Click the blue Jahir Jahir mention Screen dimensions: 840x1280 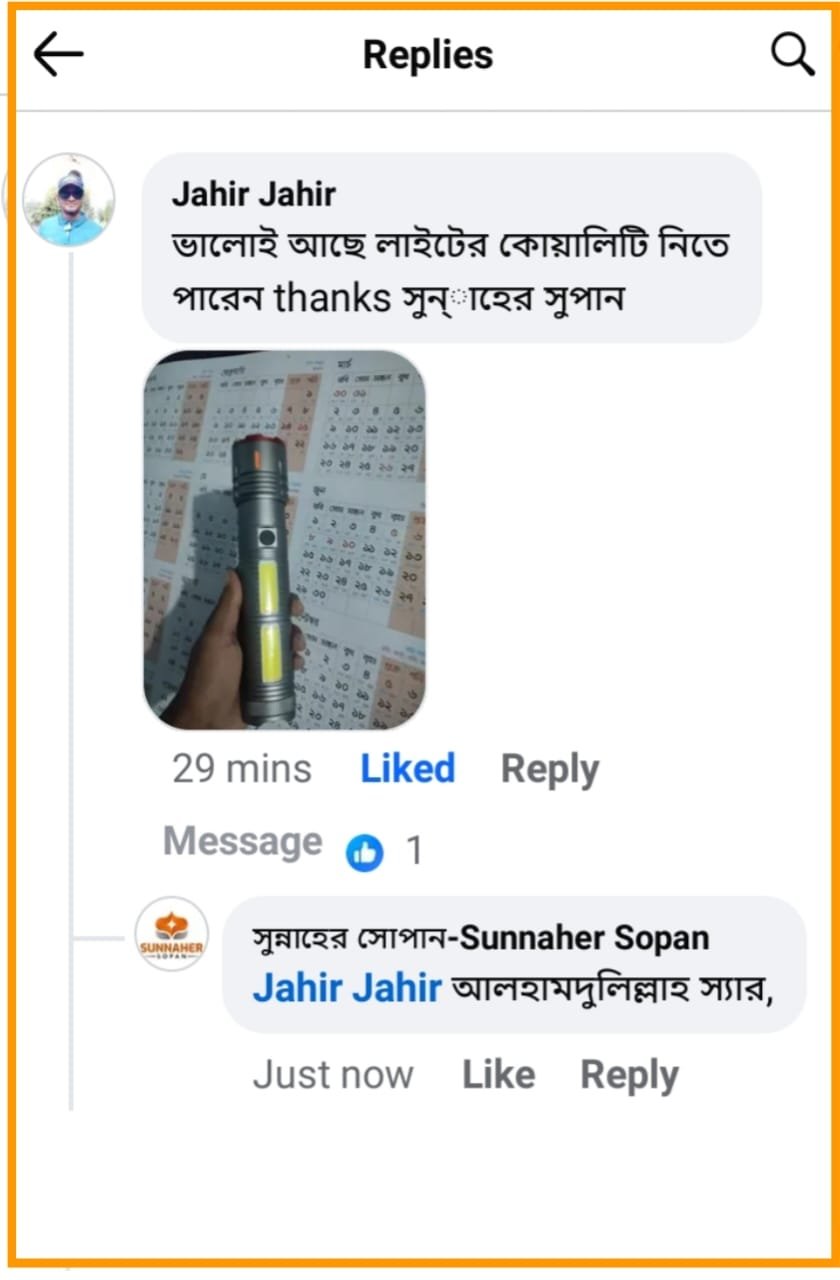tap(346, 989)
